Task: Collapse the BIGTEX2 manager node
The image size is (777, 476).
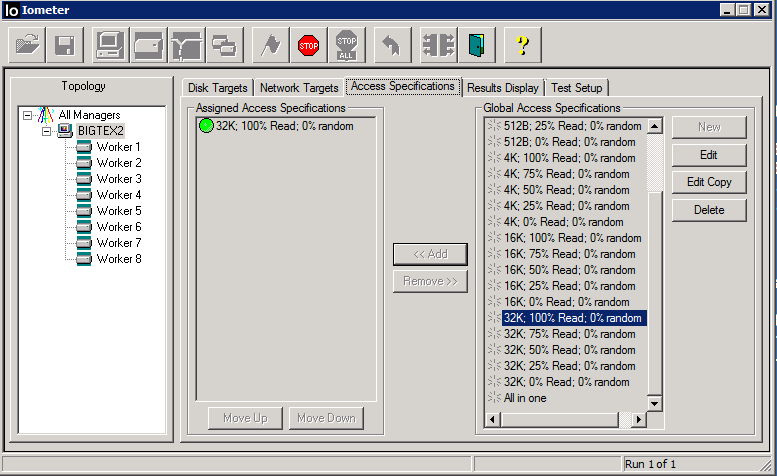Action: click(x=46, y=131)
